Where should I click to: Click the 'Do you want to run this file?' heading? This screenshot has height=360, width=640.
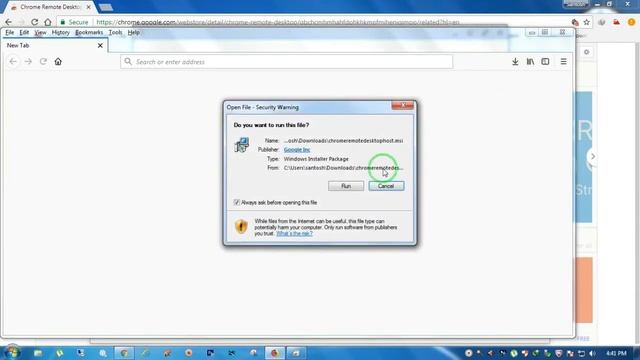(271, 125)
